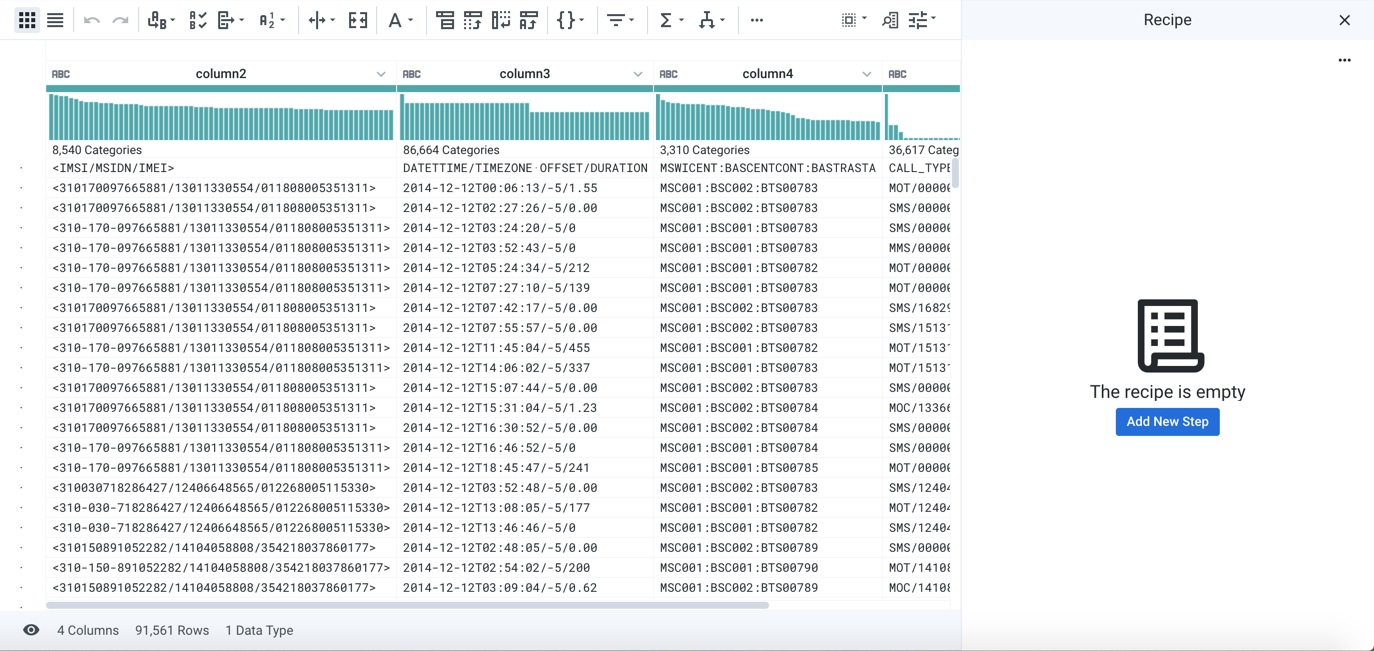
Task: Click the E3 bracketed replace icon
Action: click(x=358, y=20)
